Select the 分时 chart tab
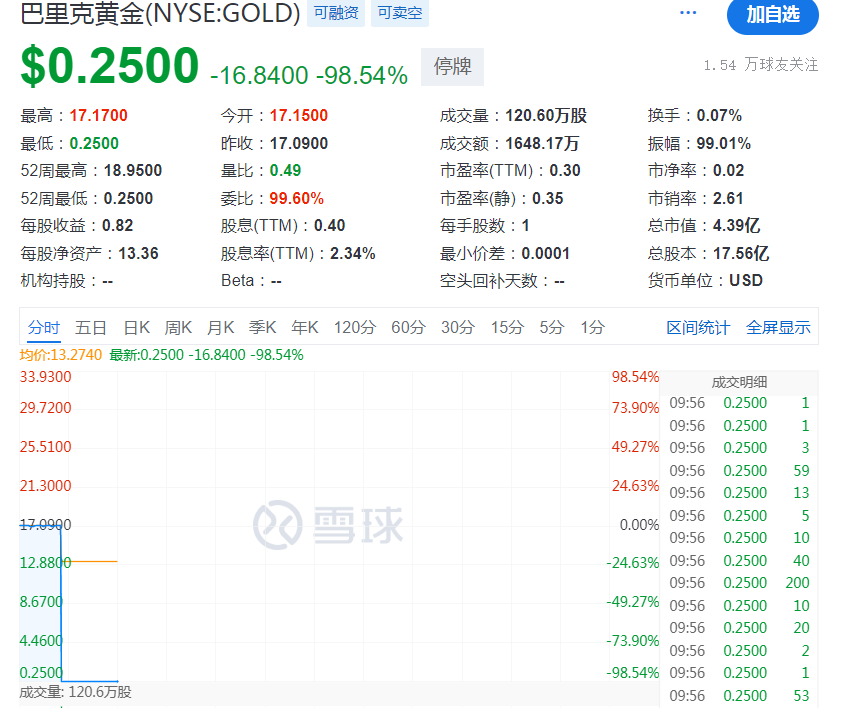 44,327
